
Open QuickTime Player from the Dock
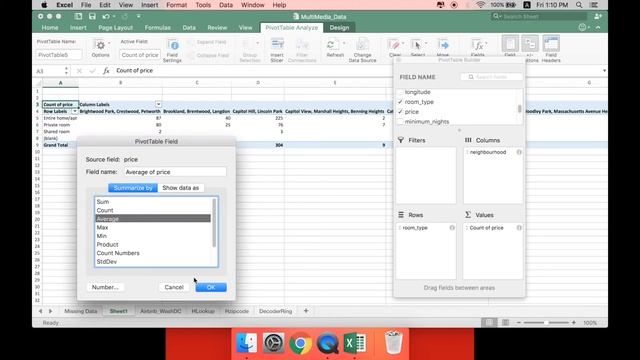pos(328,343)
